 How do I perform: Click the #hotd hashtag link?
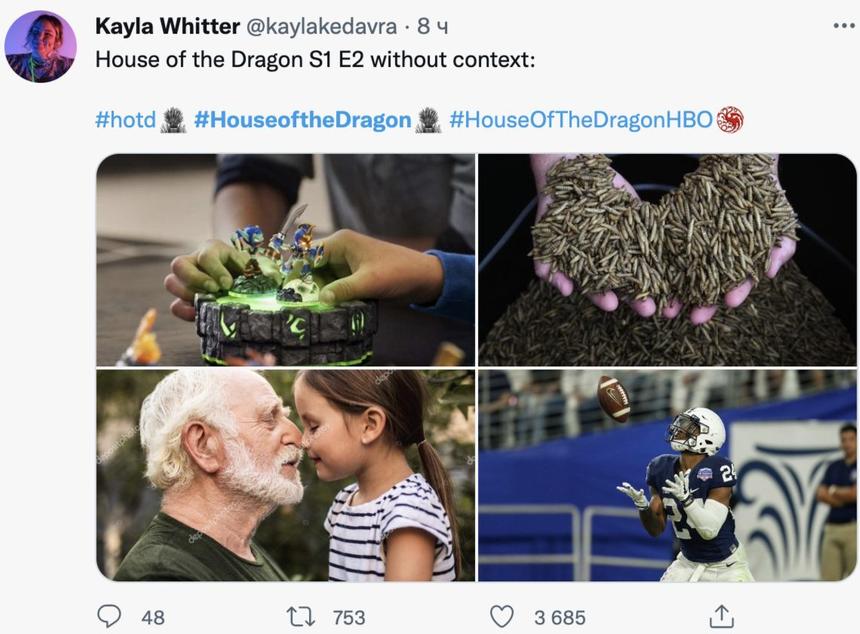[x=126, y=120]
